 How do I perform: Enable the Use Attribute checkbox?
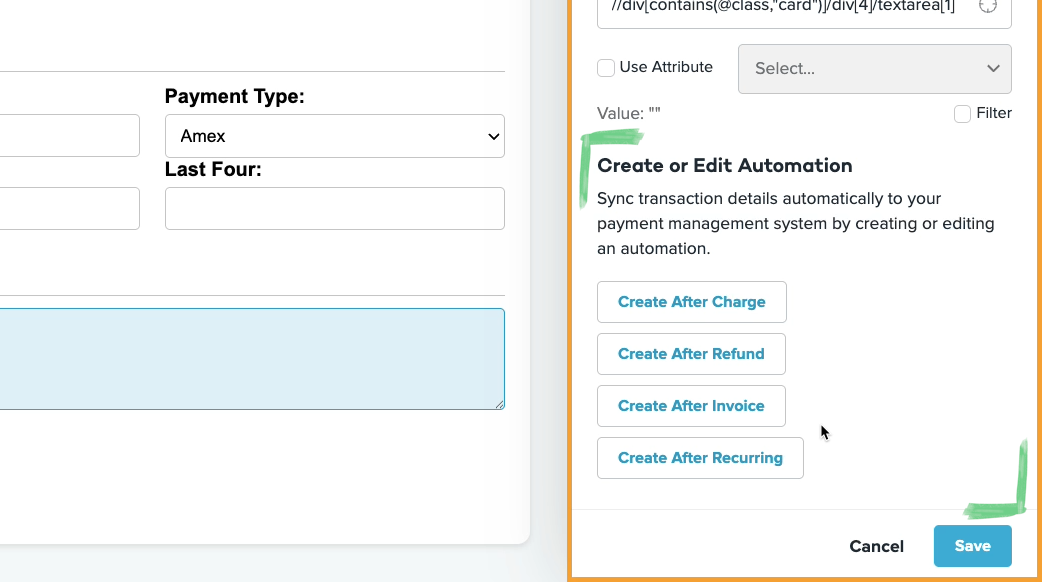point(605,68)
